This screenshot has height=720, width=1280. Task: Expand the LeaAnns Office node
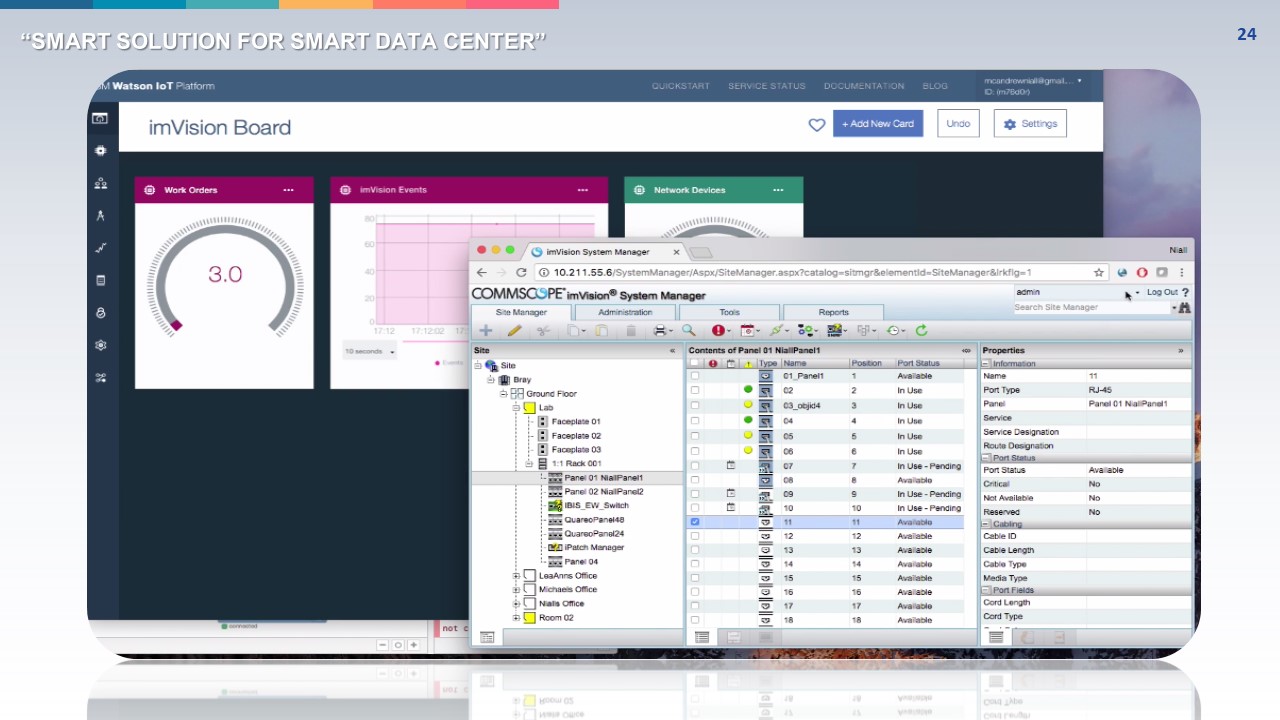pyautogui.click(x=516, y=576)
